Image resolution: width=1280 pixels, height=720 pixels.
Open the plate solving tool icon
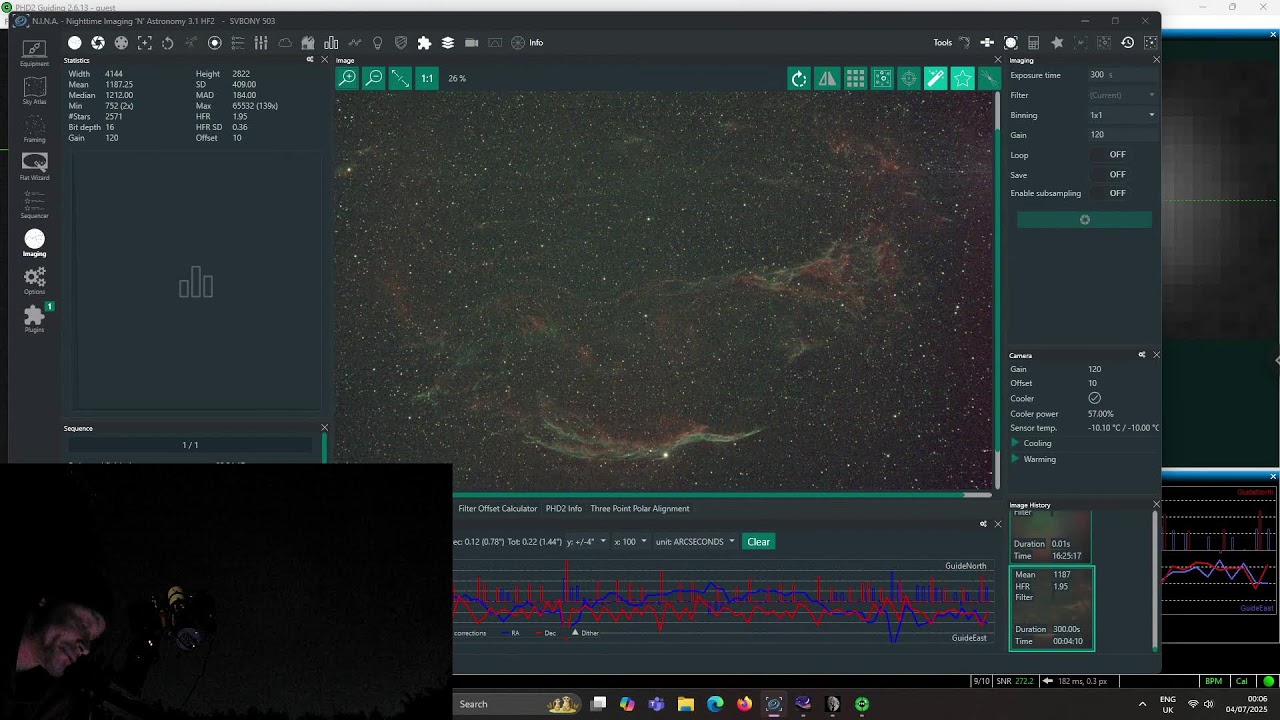(x=1011, y=43)
